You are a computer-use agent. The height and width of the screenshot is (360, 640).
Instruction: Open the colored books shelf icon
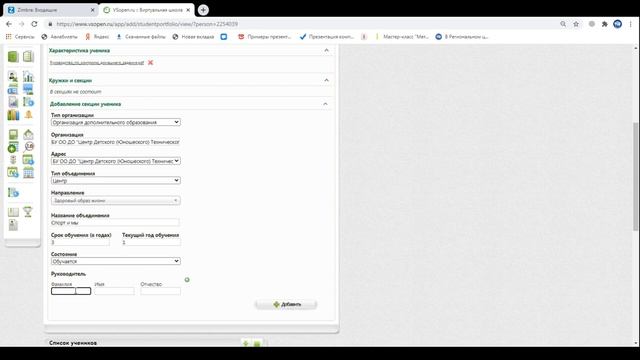click(x=13, y=115)
